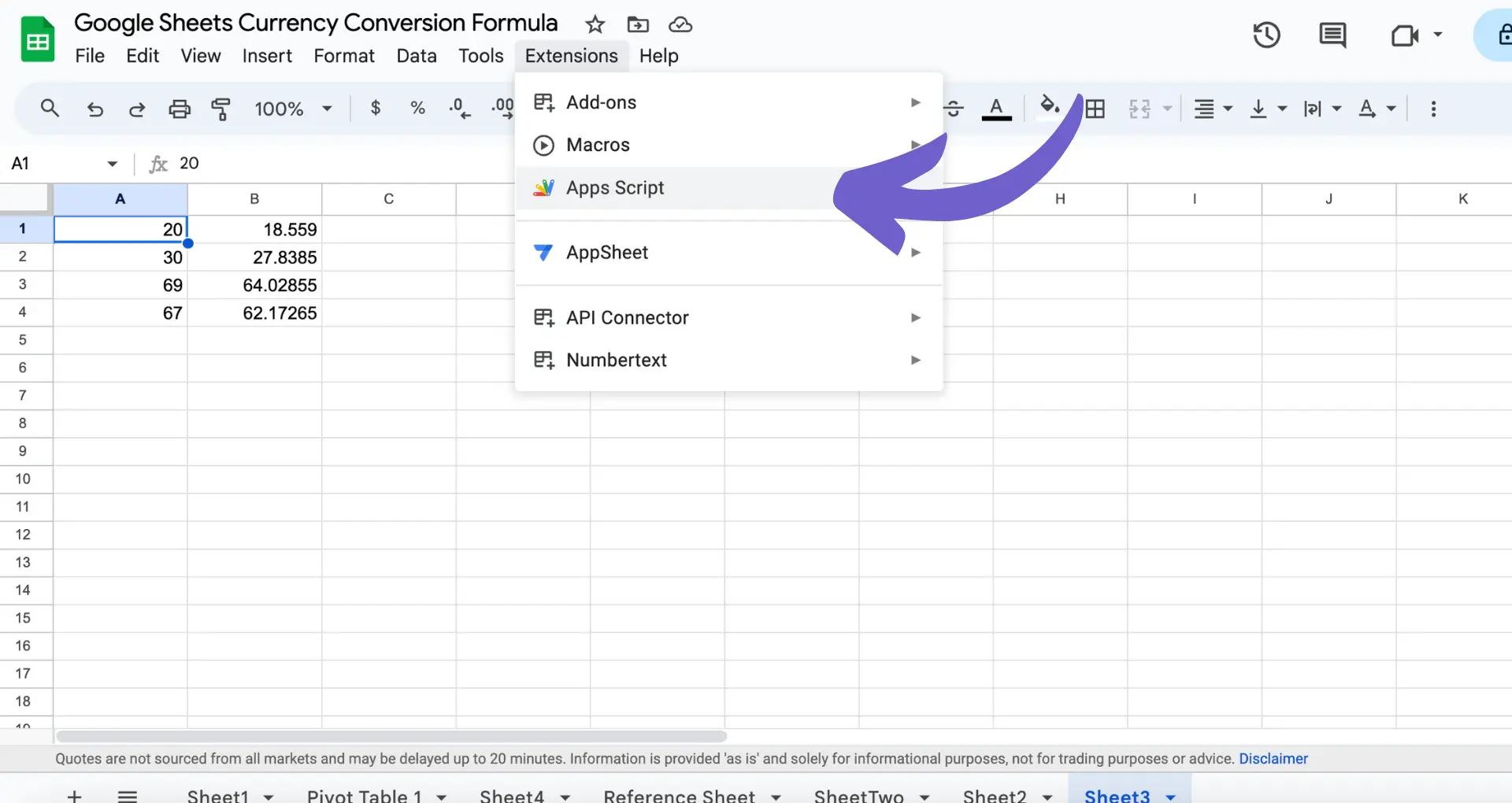Open vertical align dropdown
1512x803 pixels.
coord(1268,109)
